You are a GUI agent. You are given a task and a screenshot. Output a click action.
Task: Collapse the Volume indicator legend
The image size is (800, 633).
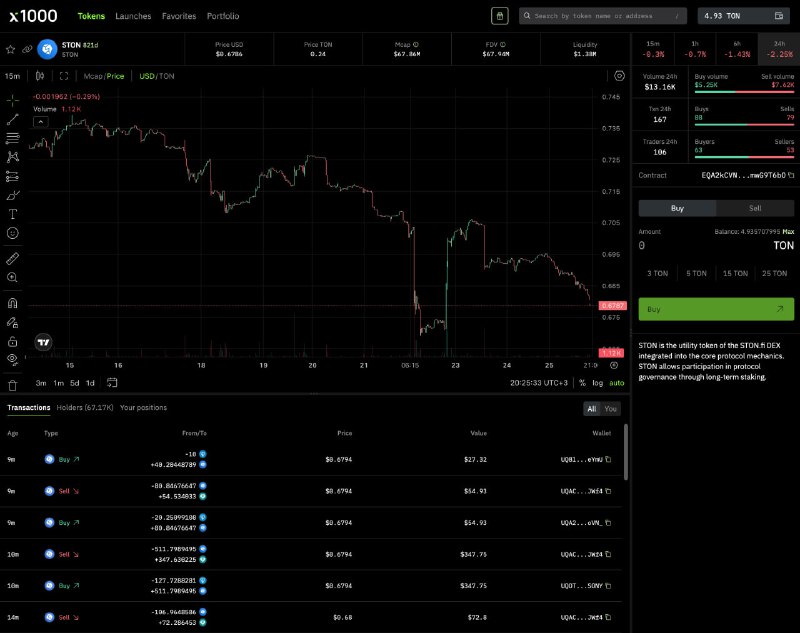tap(41, 121)
